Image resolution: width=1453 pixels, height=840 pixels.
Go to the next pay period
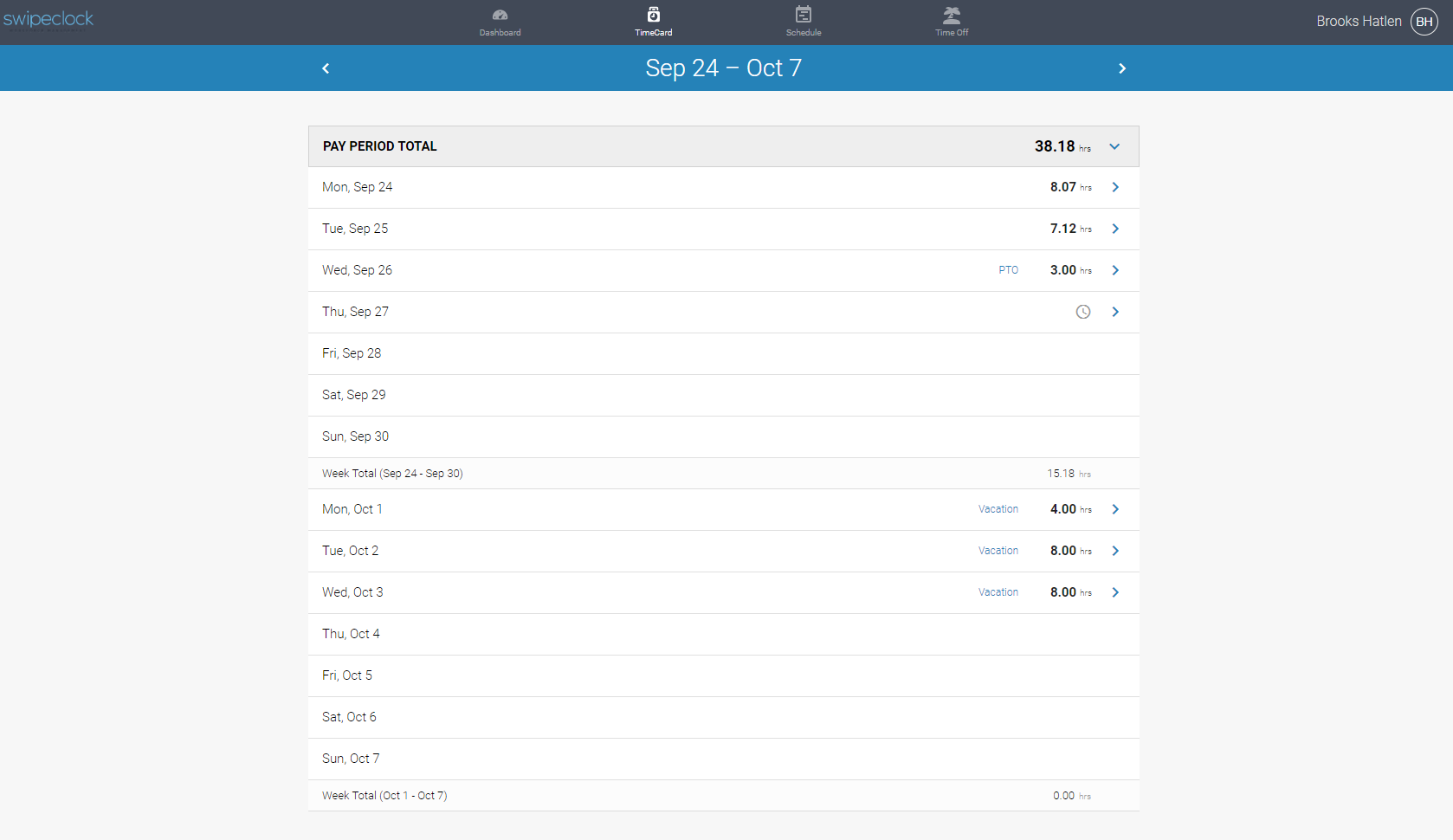pyautogui.click(x=1122, y=68)
